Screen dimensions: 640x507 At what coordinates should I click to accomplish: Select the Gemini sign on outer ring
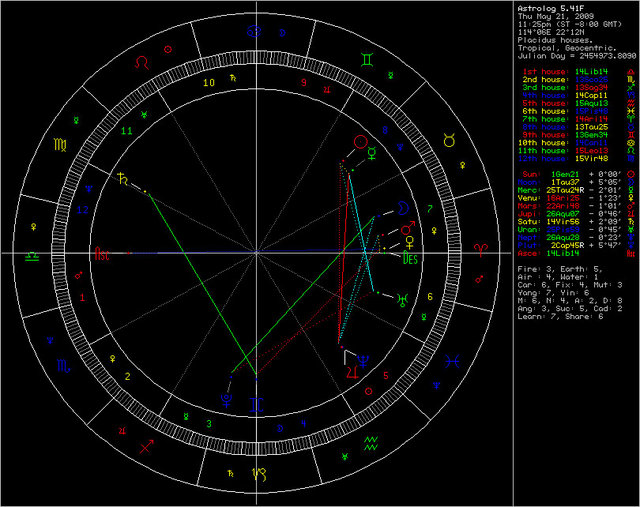(369, 62)
